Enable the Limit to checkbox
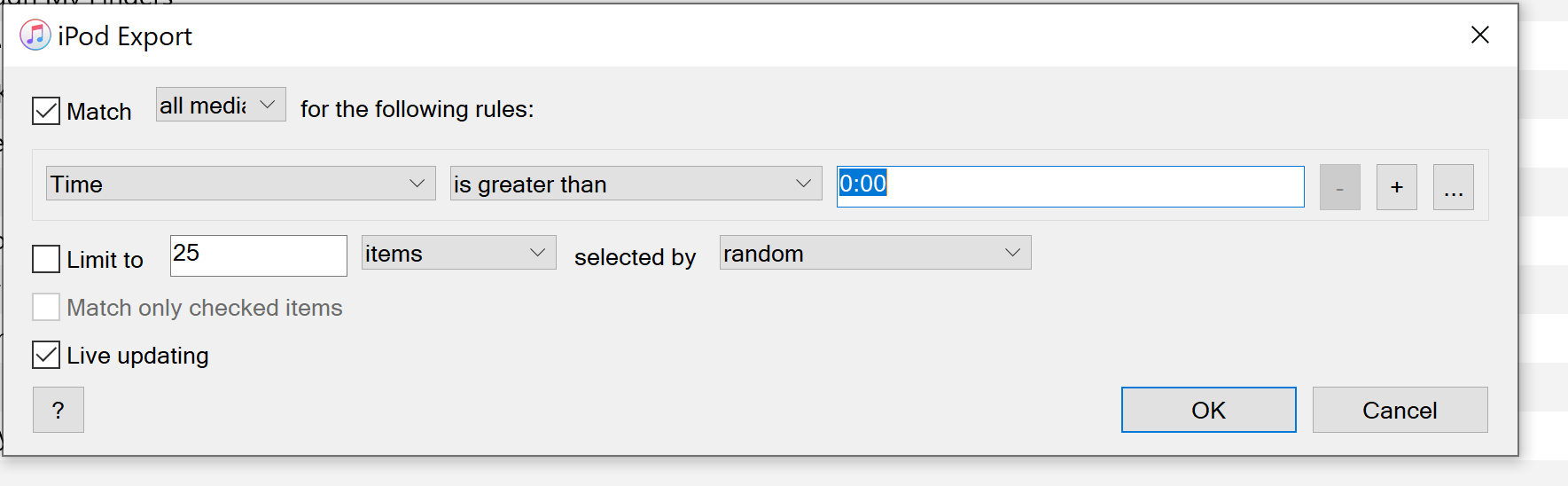 pos(46,259)
